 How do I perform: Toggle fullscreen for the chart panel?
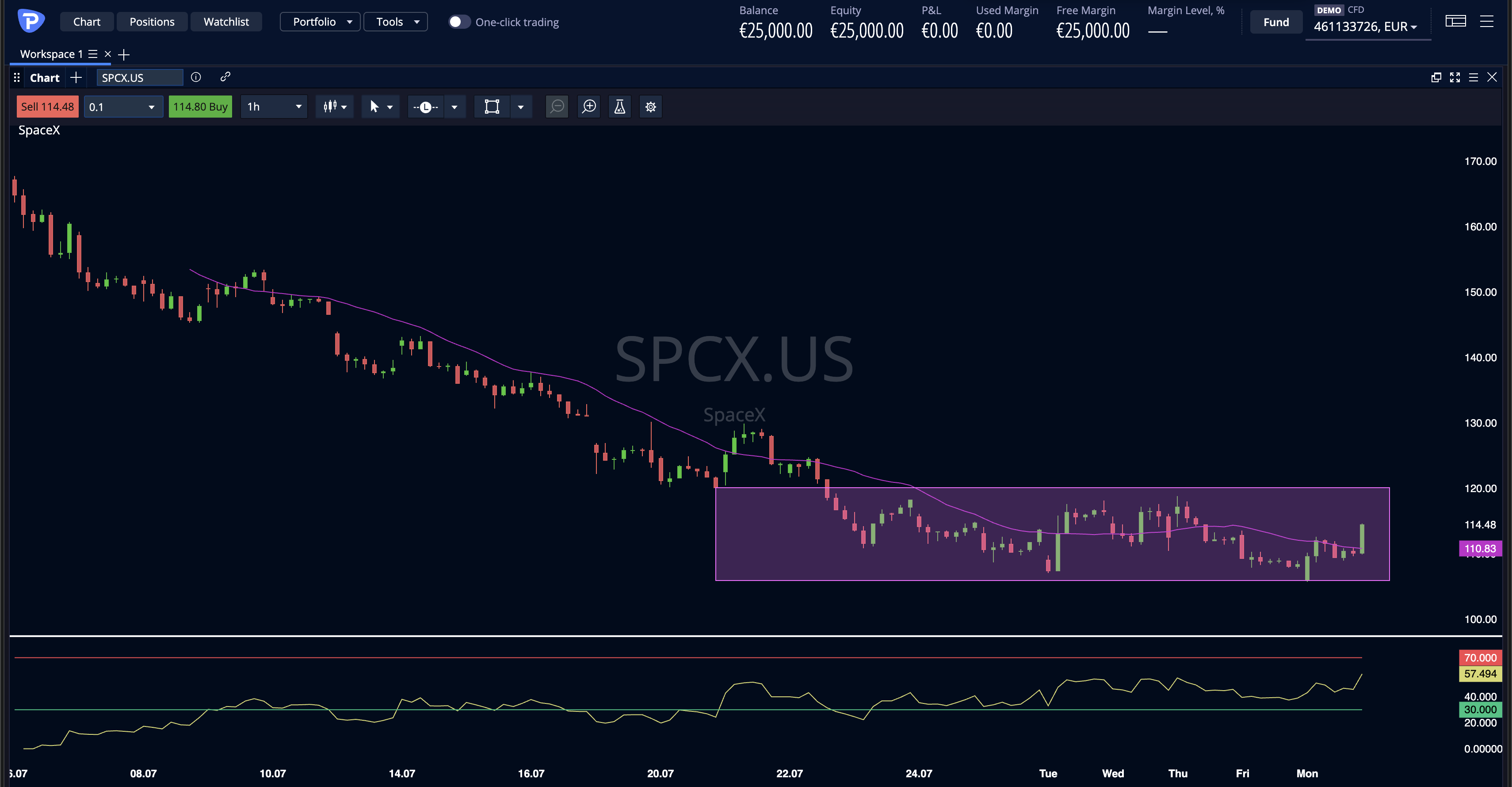[1455, 77]
